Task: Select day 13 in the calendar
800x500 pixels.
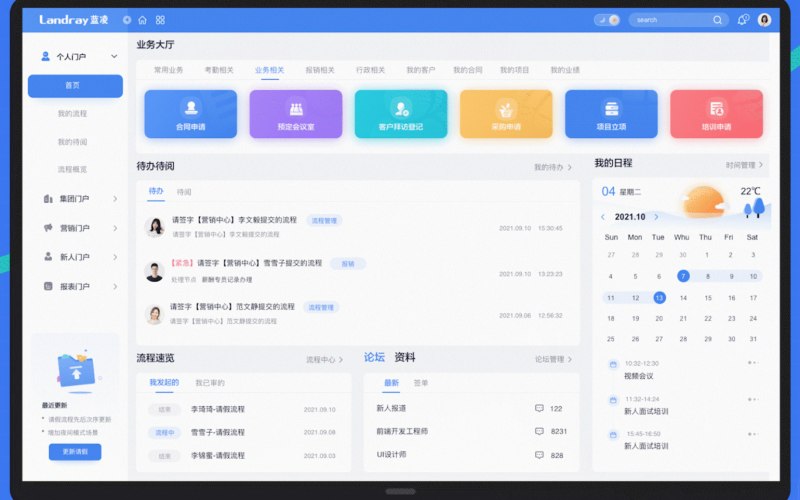Action: coord(659,297)
